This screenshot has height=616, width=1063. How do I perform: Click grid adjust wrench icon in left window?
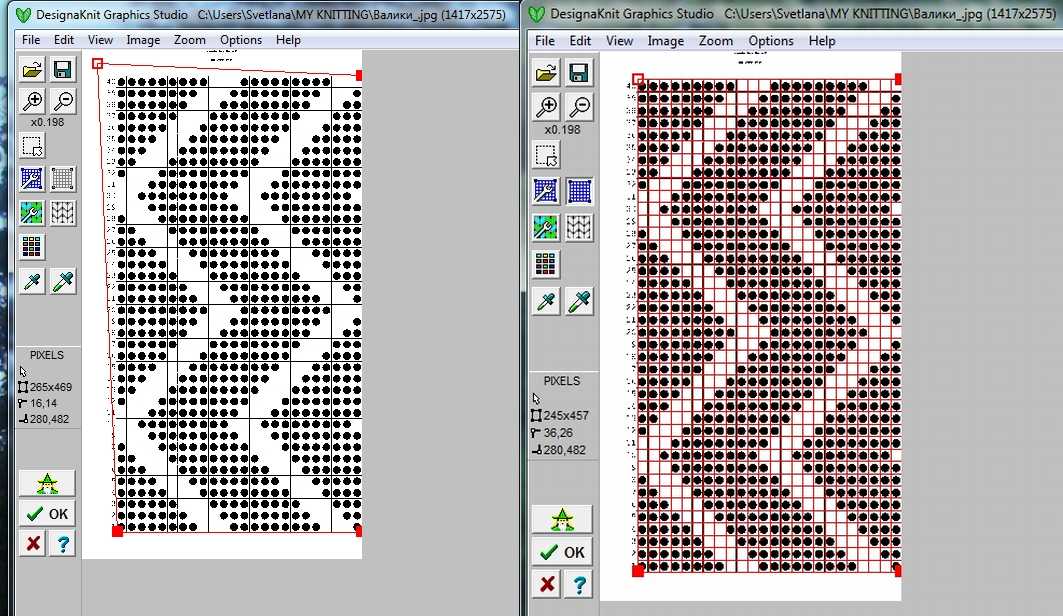[32, 179]
